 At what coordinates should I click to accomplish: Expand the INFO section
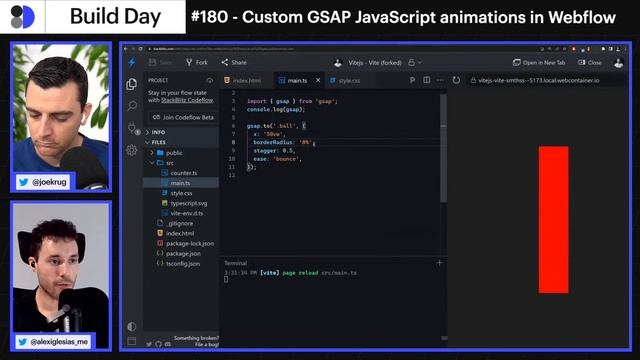(181, 132)
